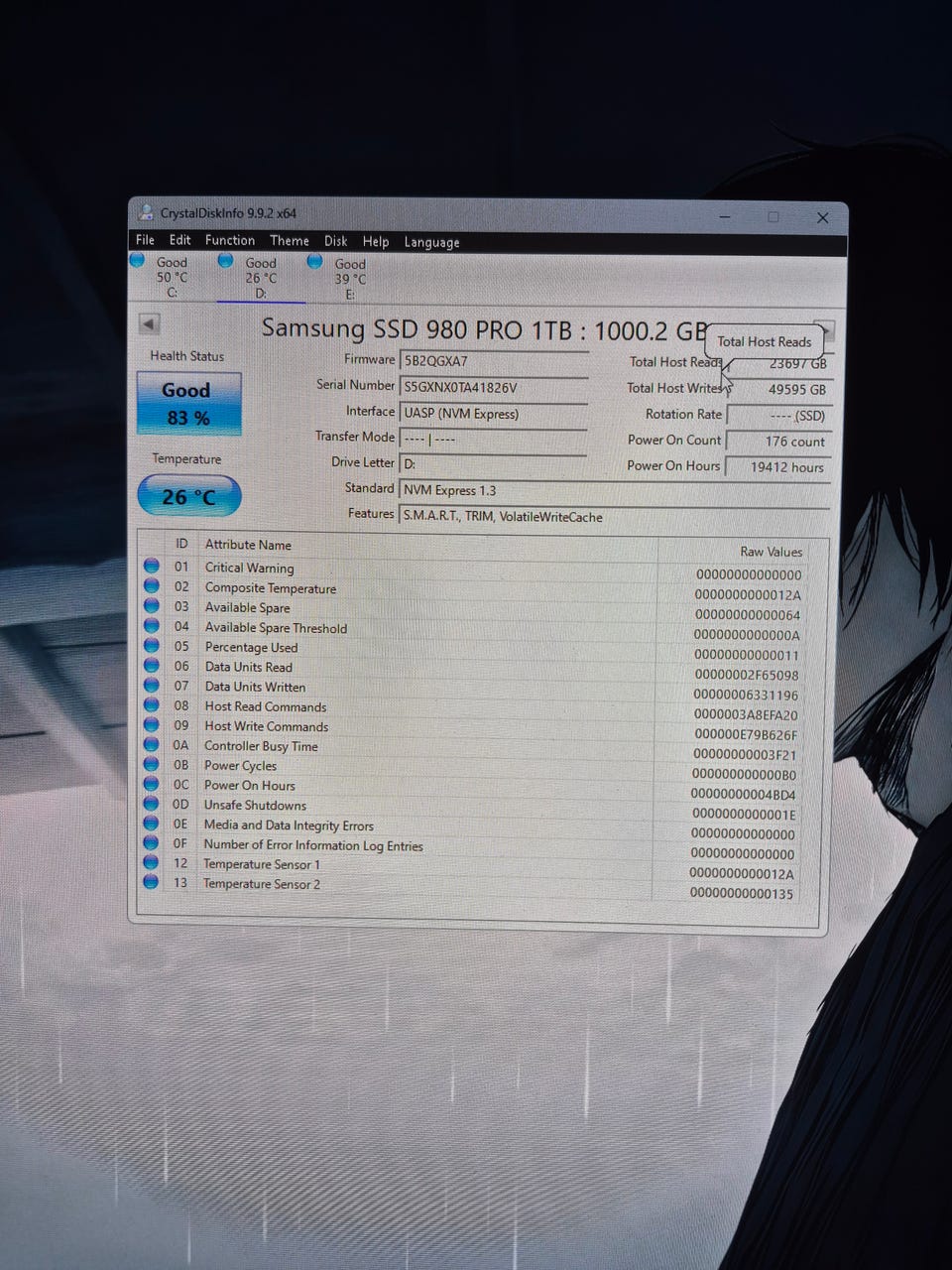
Task: Click the Drive Letter field showing D:
Action: (x=493, y=463)
